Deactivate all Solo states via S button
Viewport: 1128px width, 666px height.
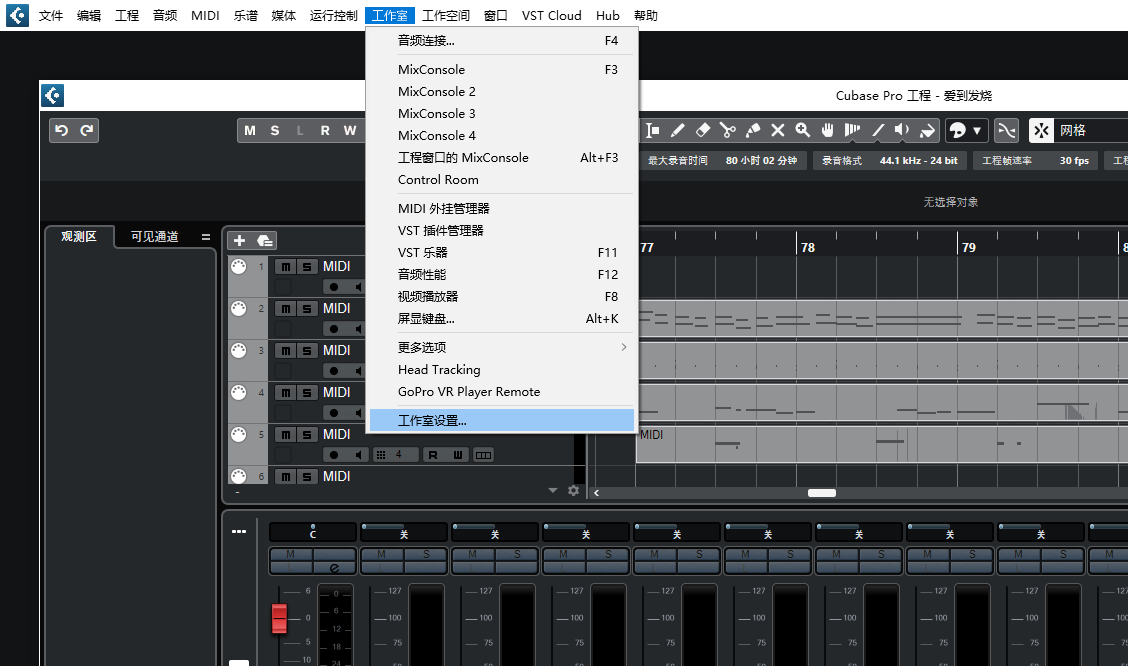click(275, 130)
